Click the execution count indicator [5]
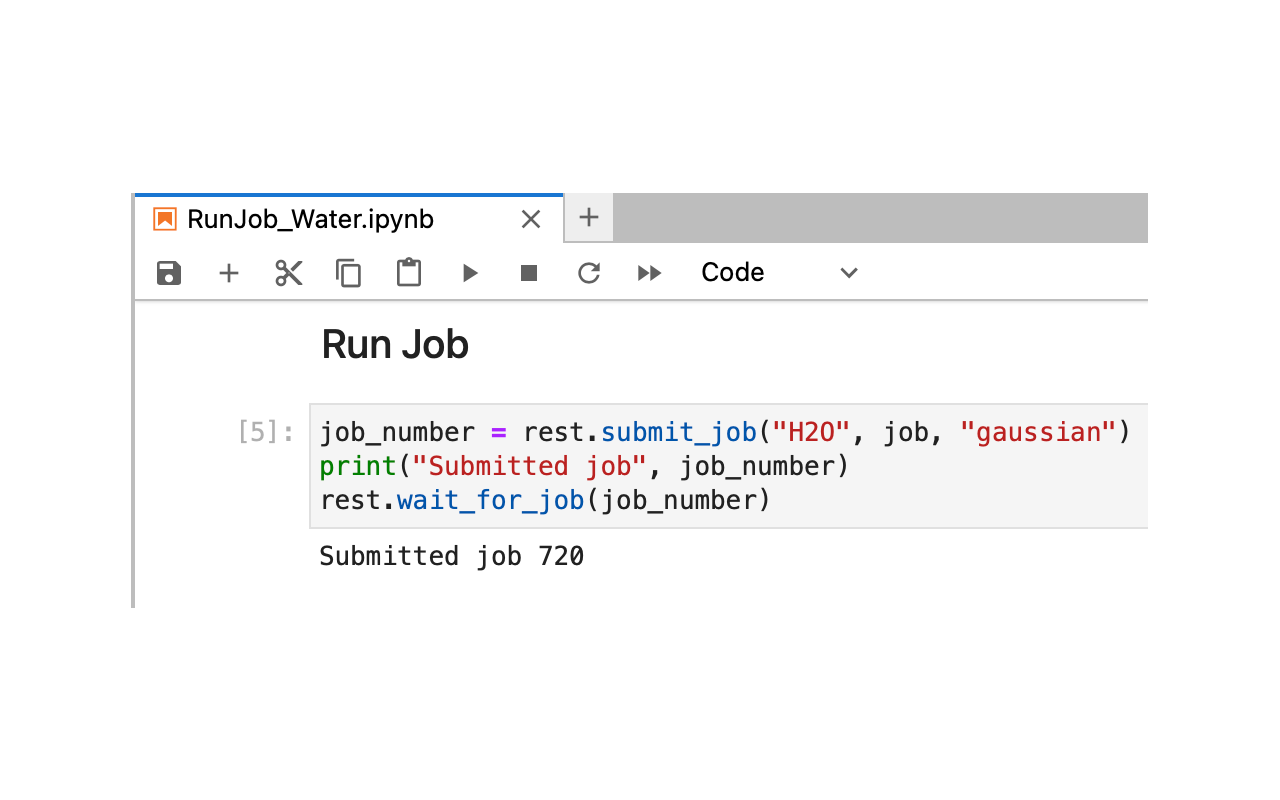The image size is (1280, 800). click(264, 432)
